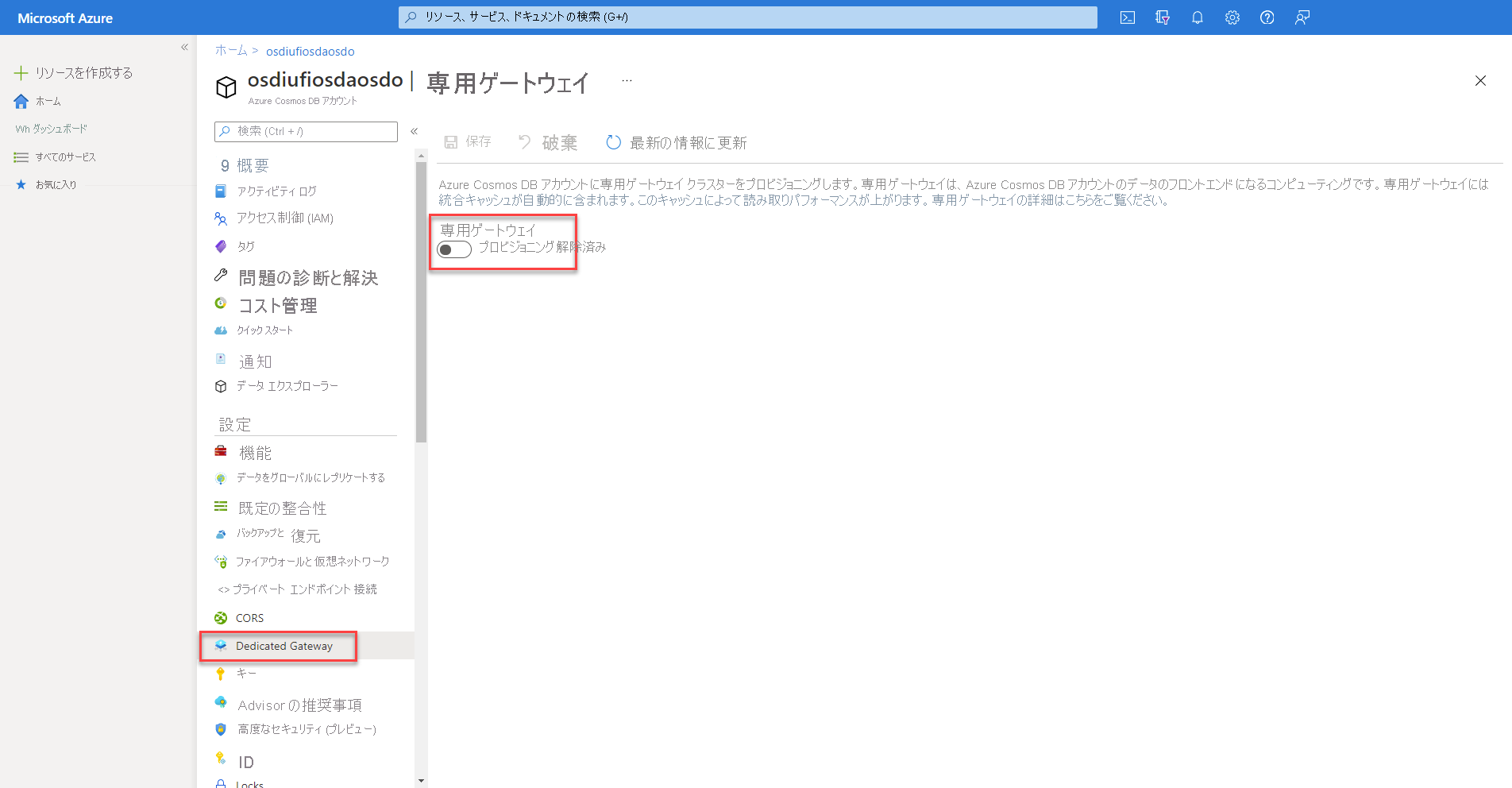Click the アクセス制御 (IAM) people icon
The image size is (1512, 788).
pos(221,218)
